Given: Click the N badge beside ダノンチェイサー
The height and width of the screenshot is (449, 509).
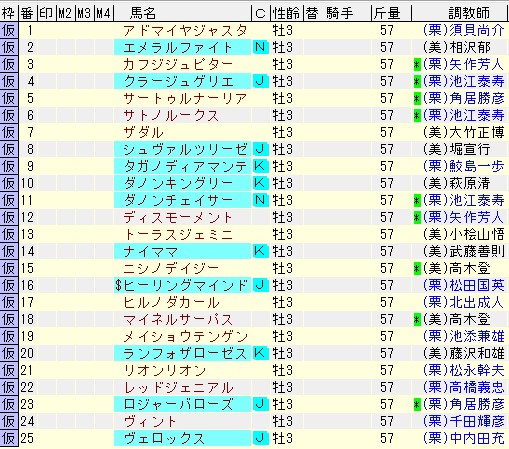Looking at the screenshot, I should coord(260,200).
